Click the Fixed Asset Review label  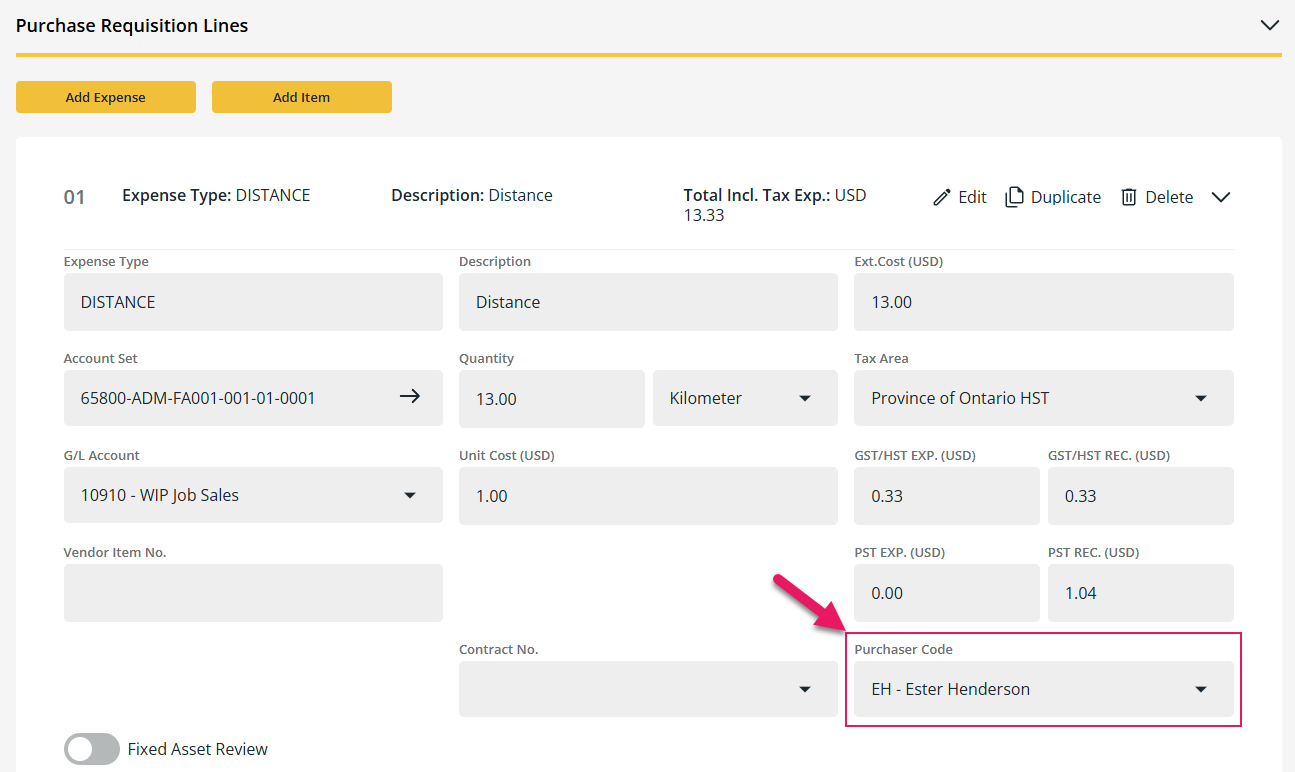coord(198,749)
